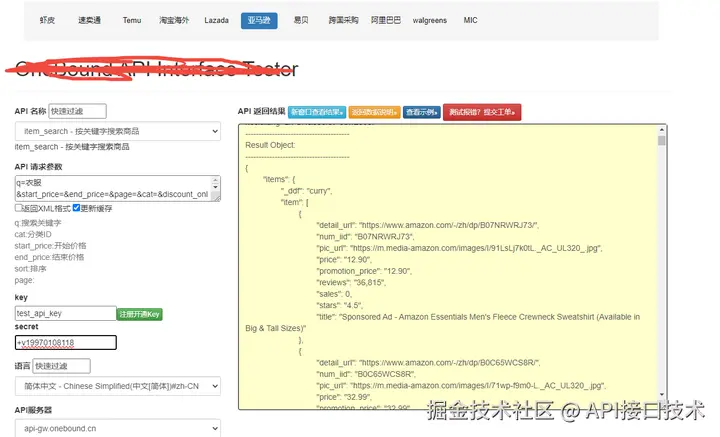Viewport: 720px width, 437px height.
Task: Click the green 注册开通Key button
Action: coord(140,314)
